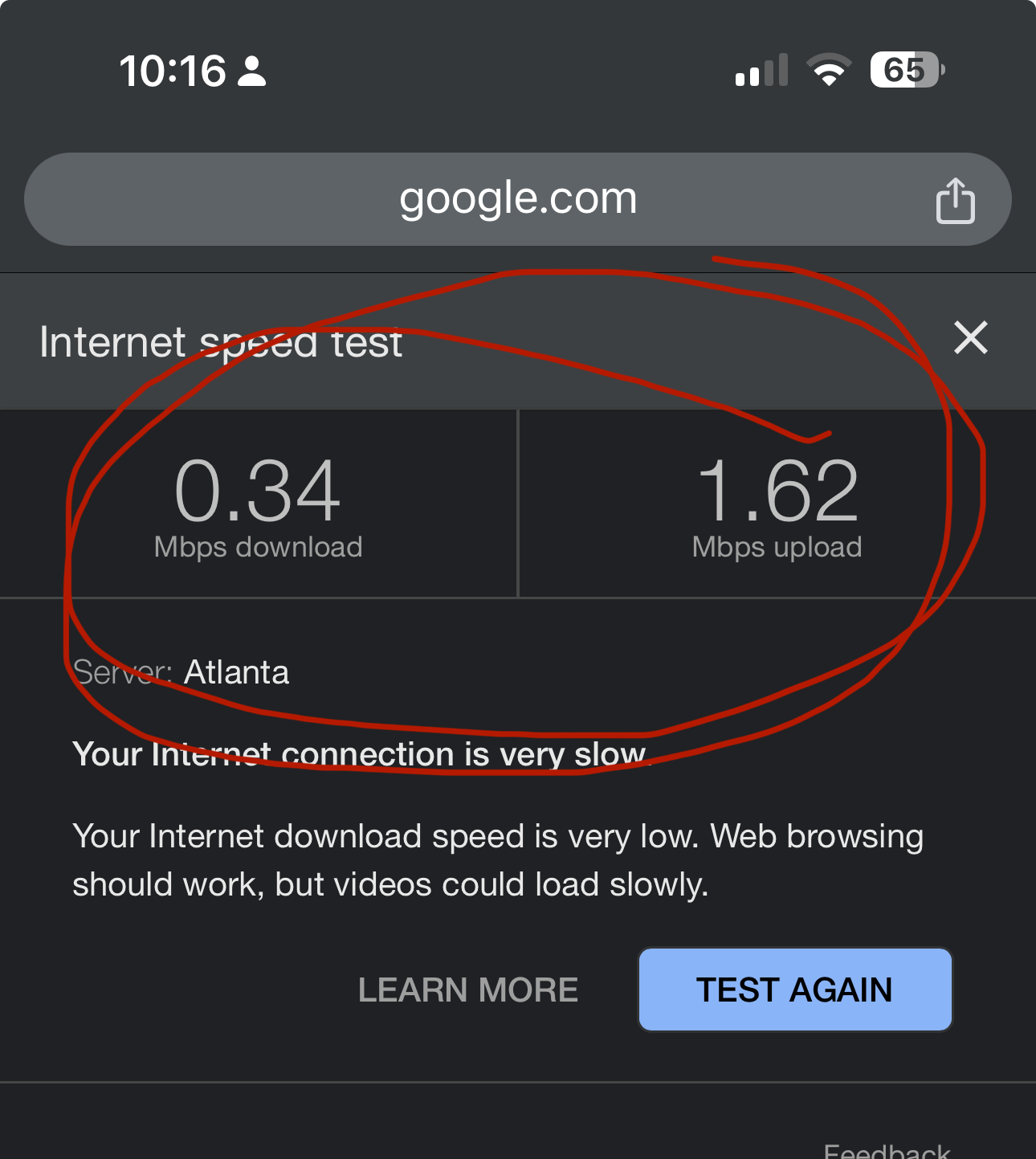Viewport: 1036px width, 1159px height.
Task: Tap the share icon in address bar
Action: 955,200
